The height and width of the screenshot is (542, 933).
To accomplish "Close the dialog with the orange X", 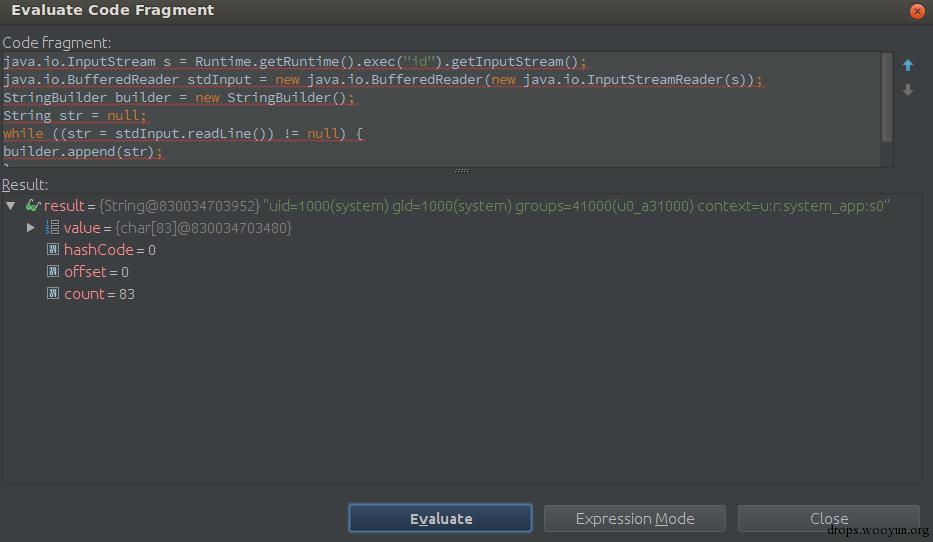I will [x=916, y=12].
